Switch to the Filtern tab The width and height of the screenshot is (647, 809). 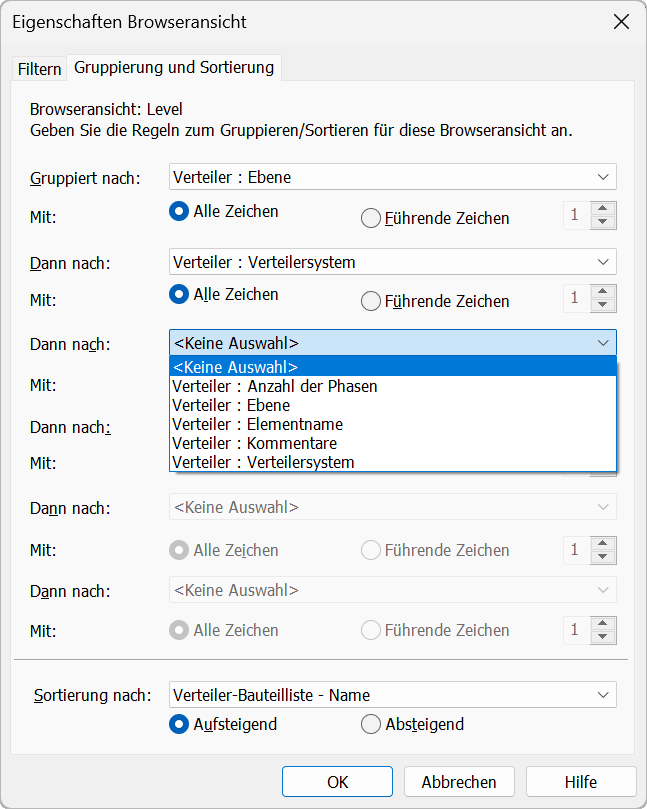click(40, 69)
